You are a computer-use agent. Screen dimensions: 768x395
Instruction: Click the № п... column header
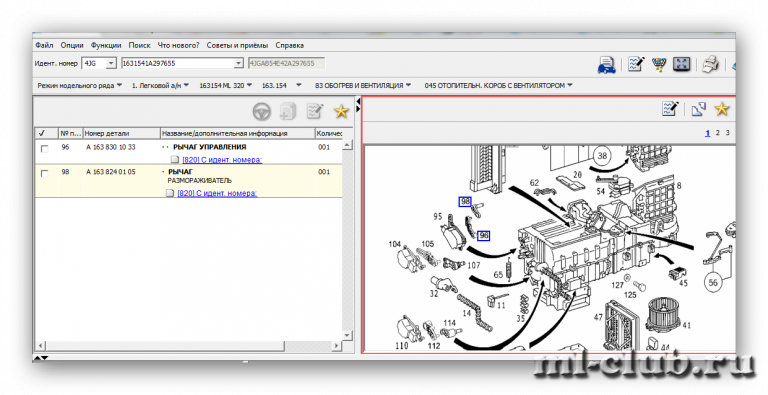click(x=70, y=133)
